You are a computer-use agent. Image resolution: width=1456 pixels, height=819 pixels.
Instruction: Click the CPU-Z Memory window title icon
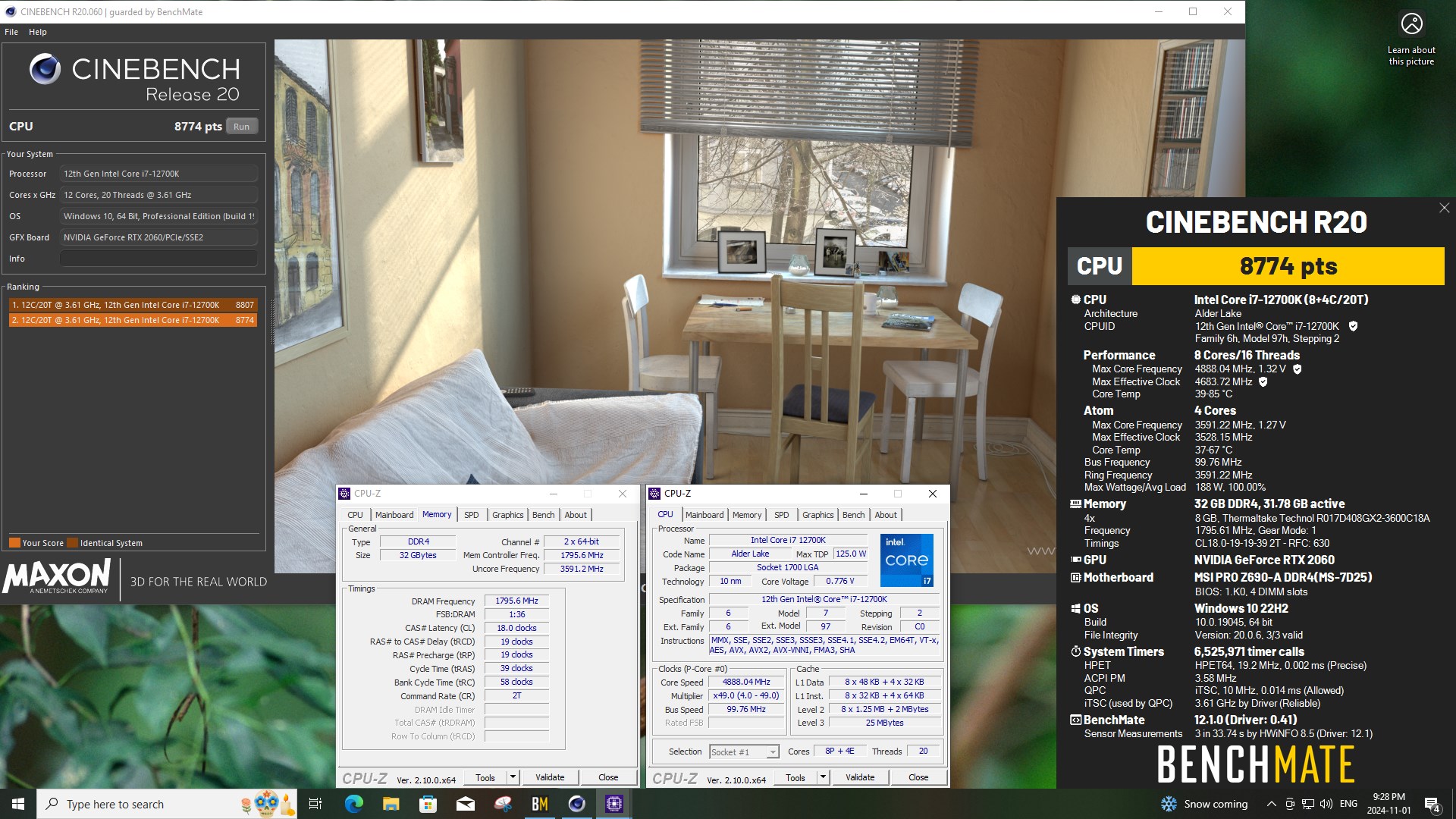(344, 494)
